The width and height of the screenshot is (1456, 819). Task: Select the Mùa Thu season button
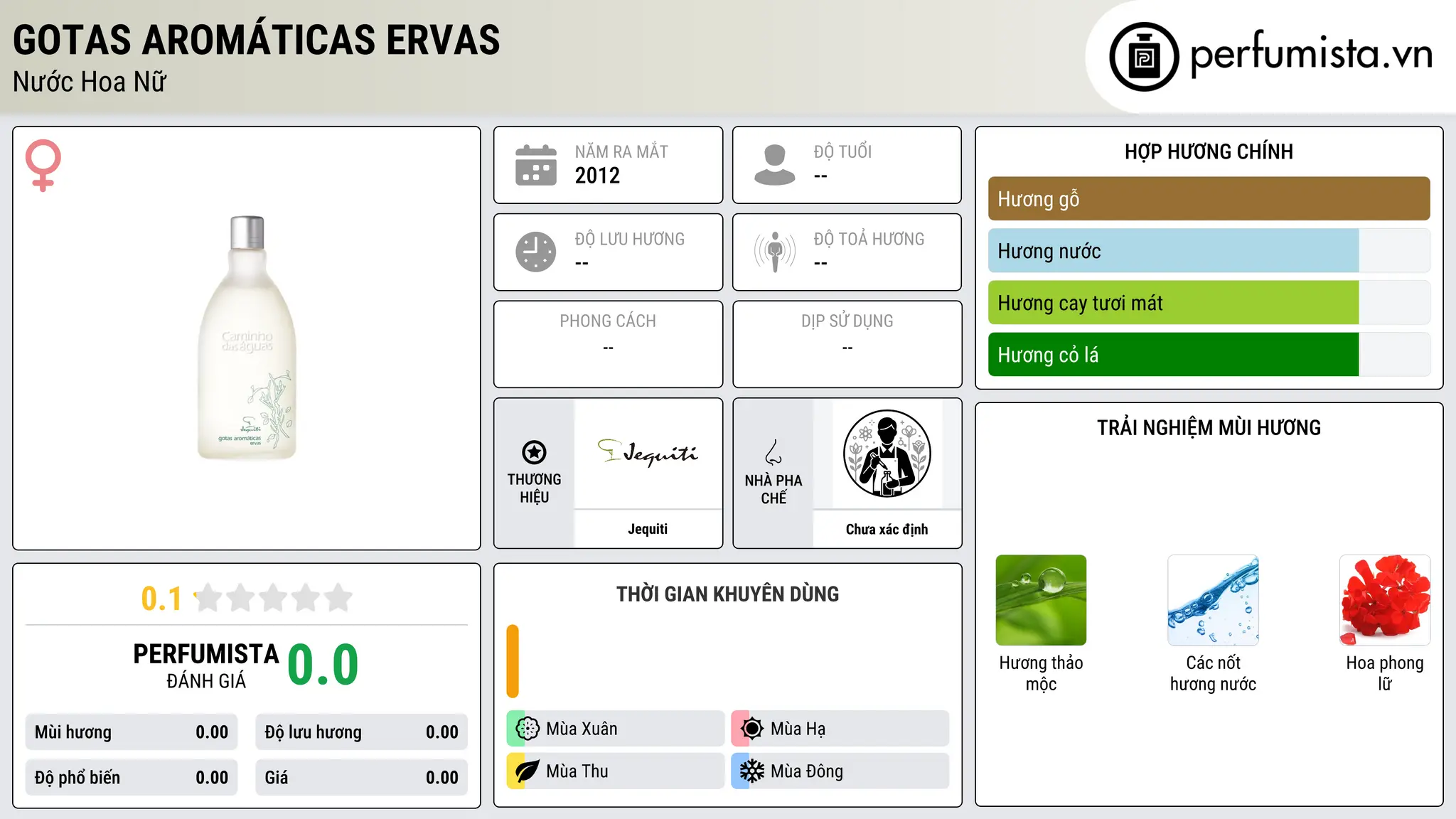[615, 771]
